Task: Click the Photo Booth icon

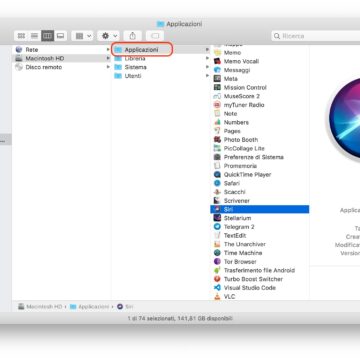Action: point(217,140)
